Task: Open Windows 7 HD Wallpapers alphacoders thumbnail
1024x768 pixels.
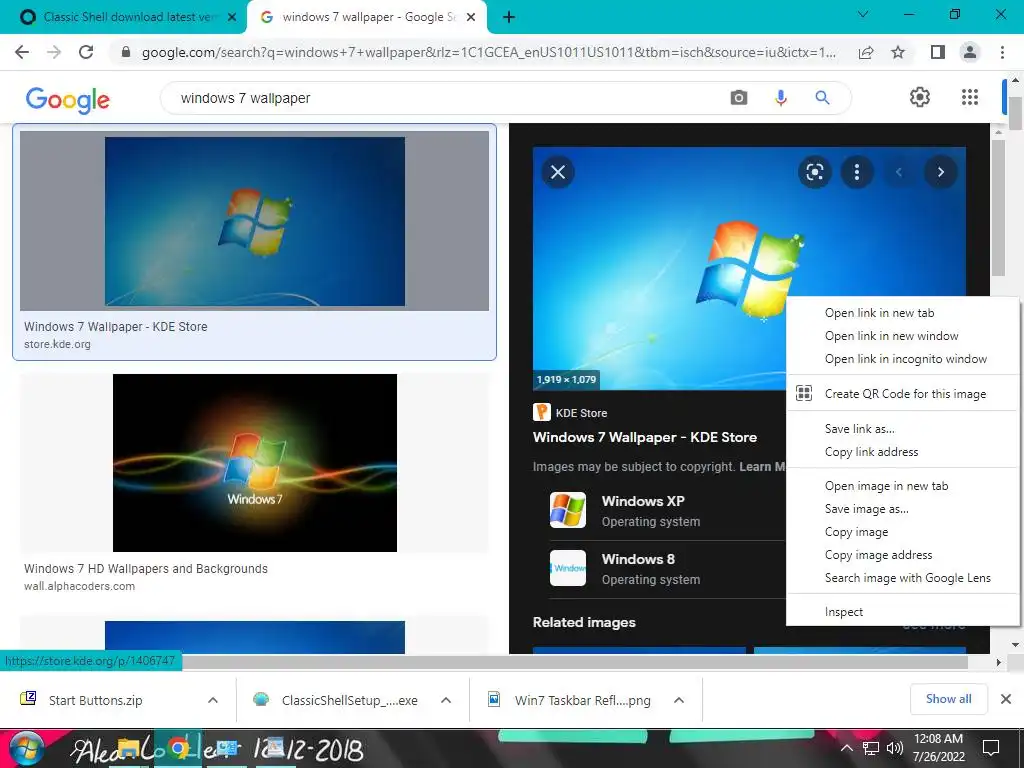Action: [255, 463]
